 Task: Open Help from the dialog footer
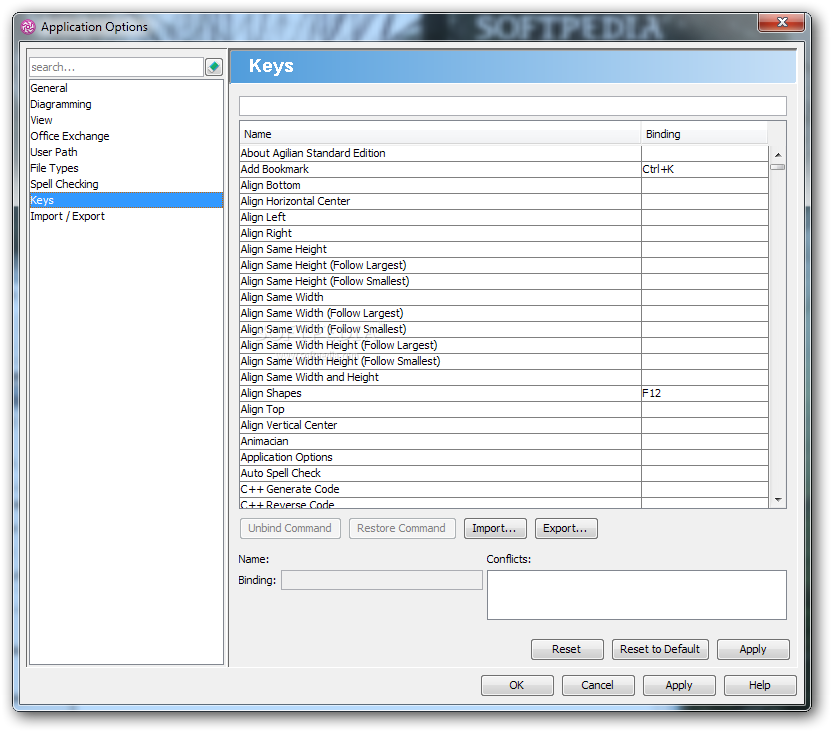(760, 685)
